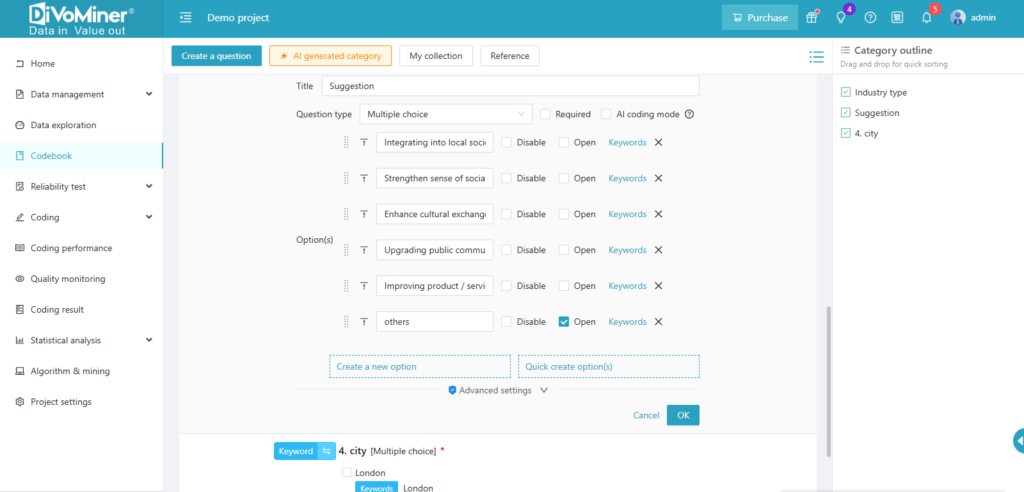Click the OK button

point(683,415)
